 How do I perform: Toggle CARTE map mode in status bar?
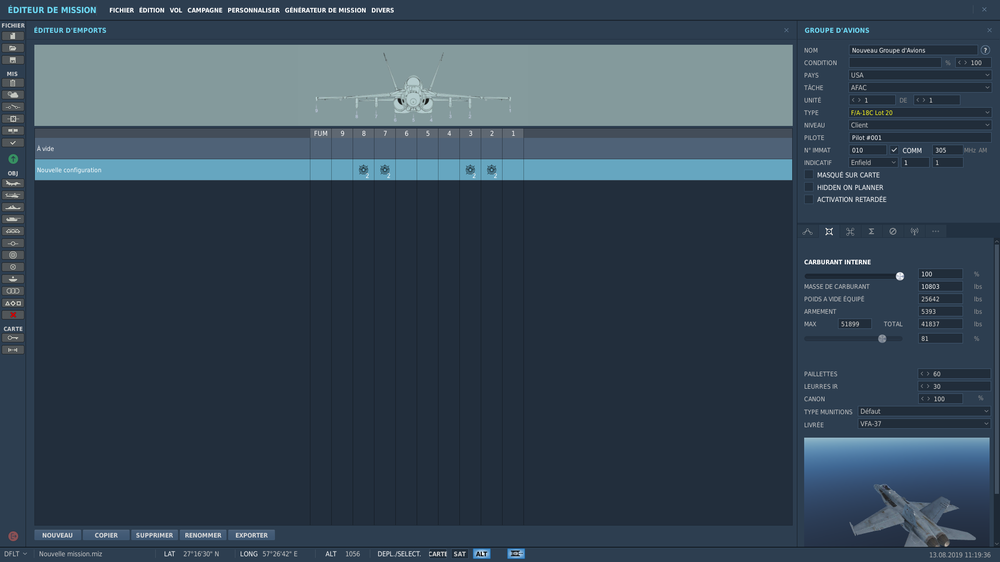pos(438,554)
